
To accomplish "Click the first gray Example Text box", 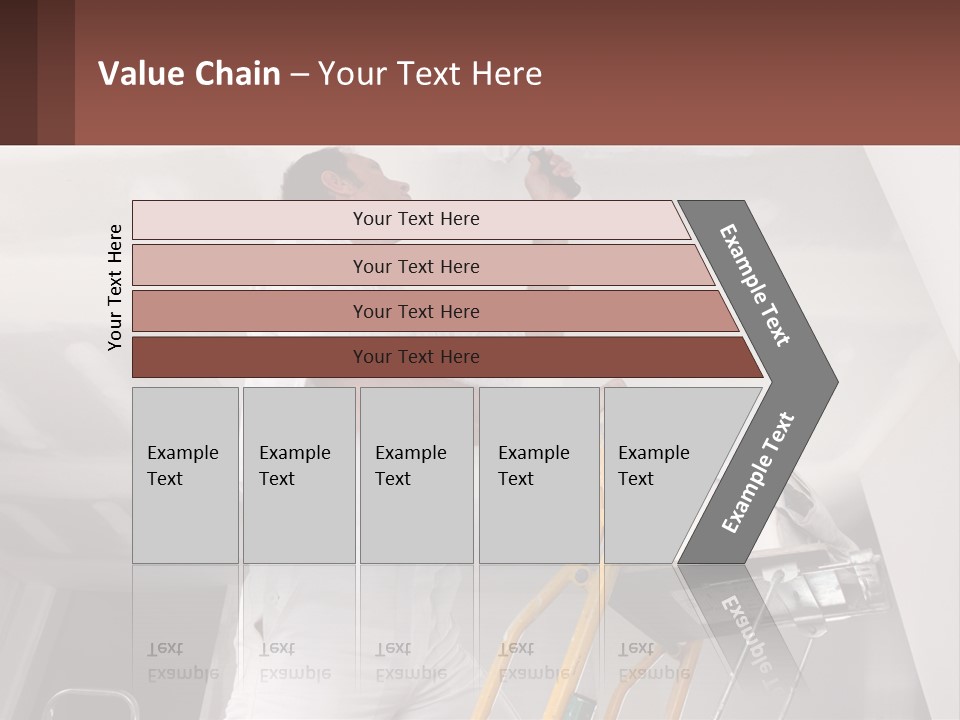I will coord(185,475).
